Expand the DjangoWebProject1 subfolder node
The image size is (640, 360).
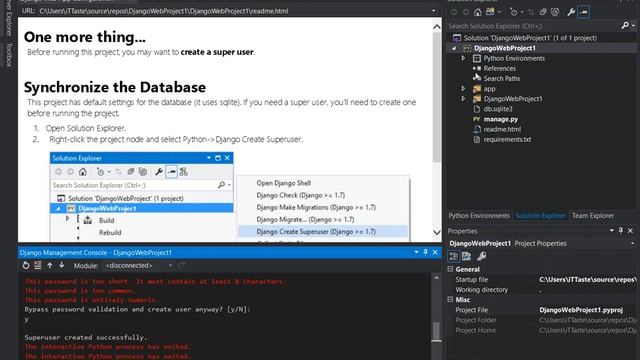pyautogui.click(x=463, y=99)
